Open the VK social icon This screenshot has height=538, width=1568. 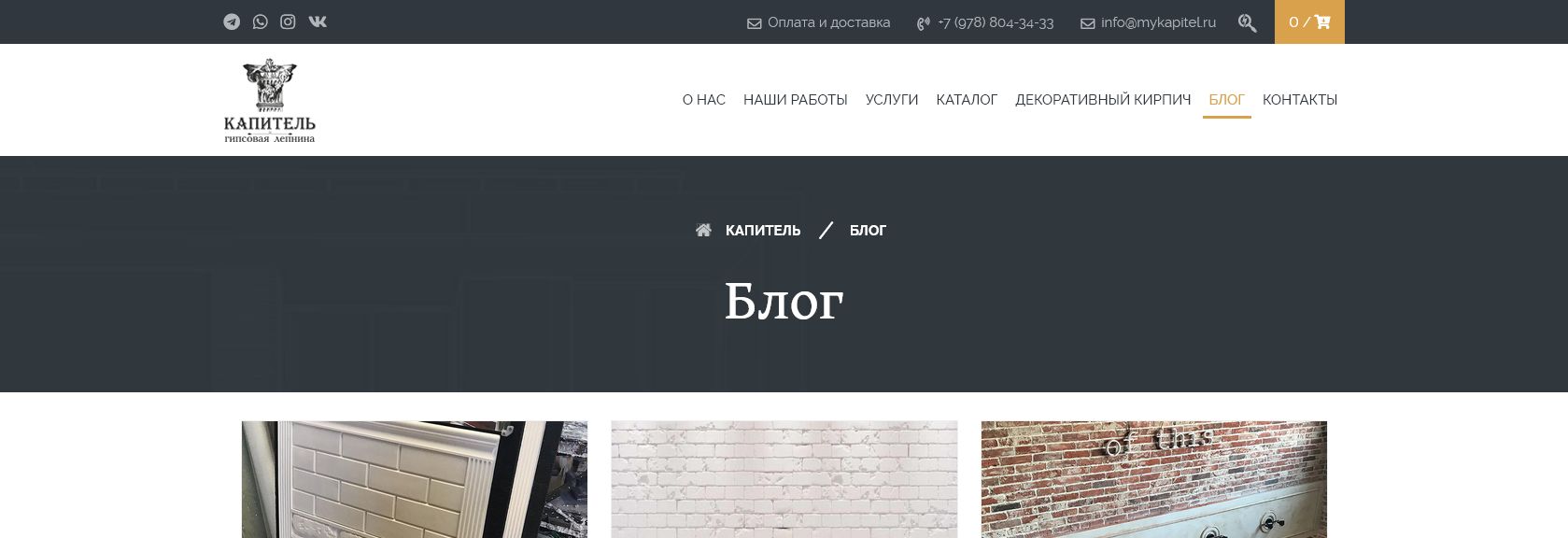coord(318,21)
